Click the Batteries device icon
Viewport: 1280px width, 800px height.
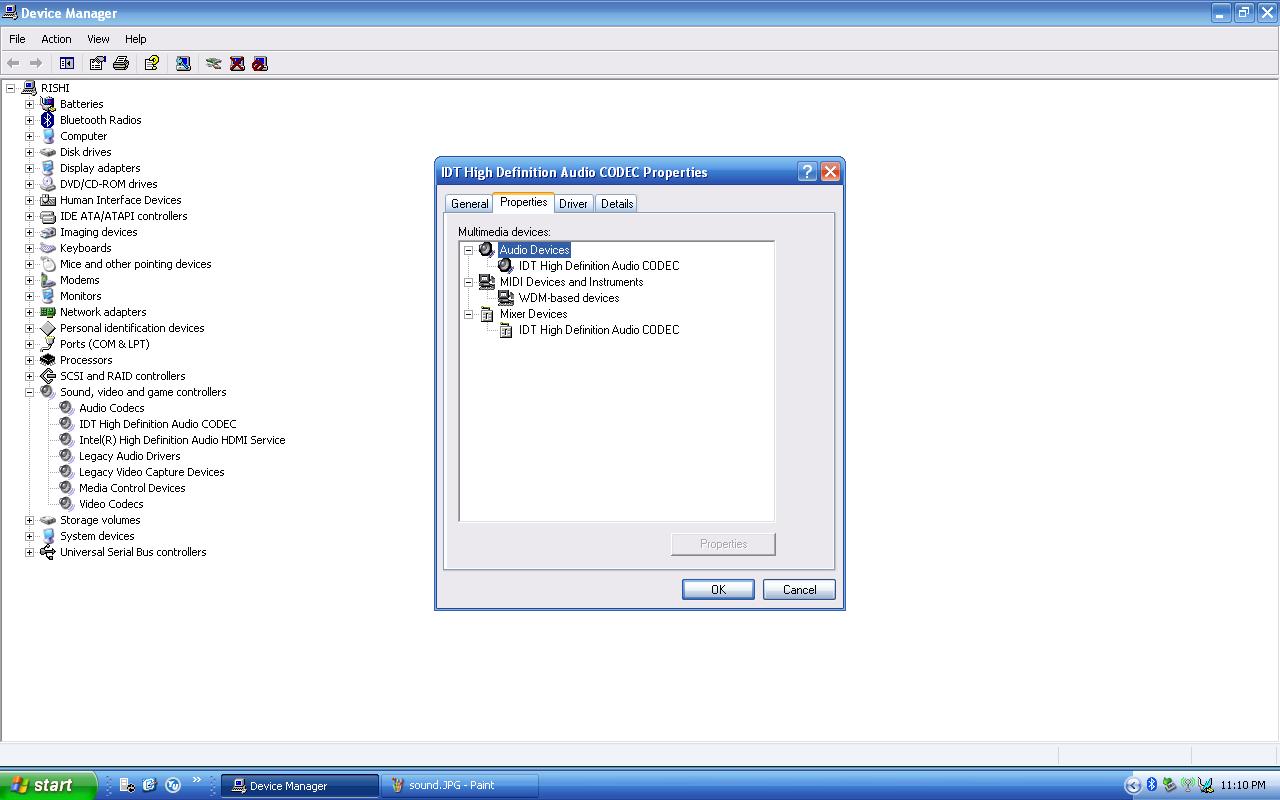(47, 104)
